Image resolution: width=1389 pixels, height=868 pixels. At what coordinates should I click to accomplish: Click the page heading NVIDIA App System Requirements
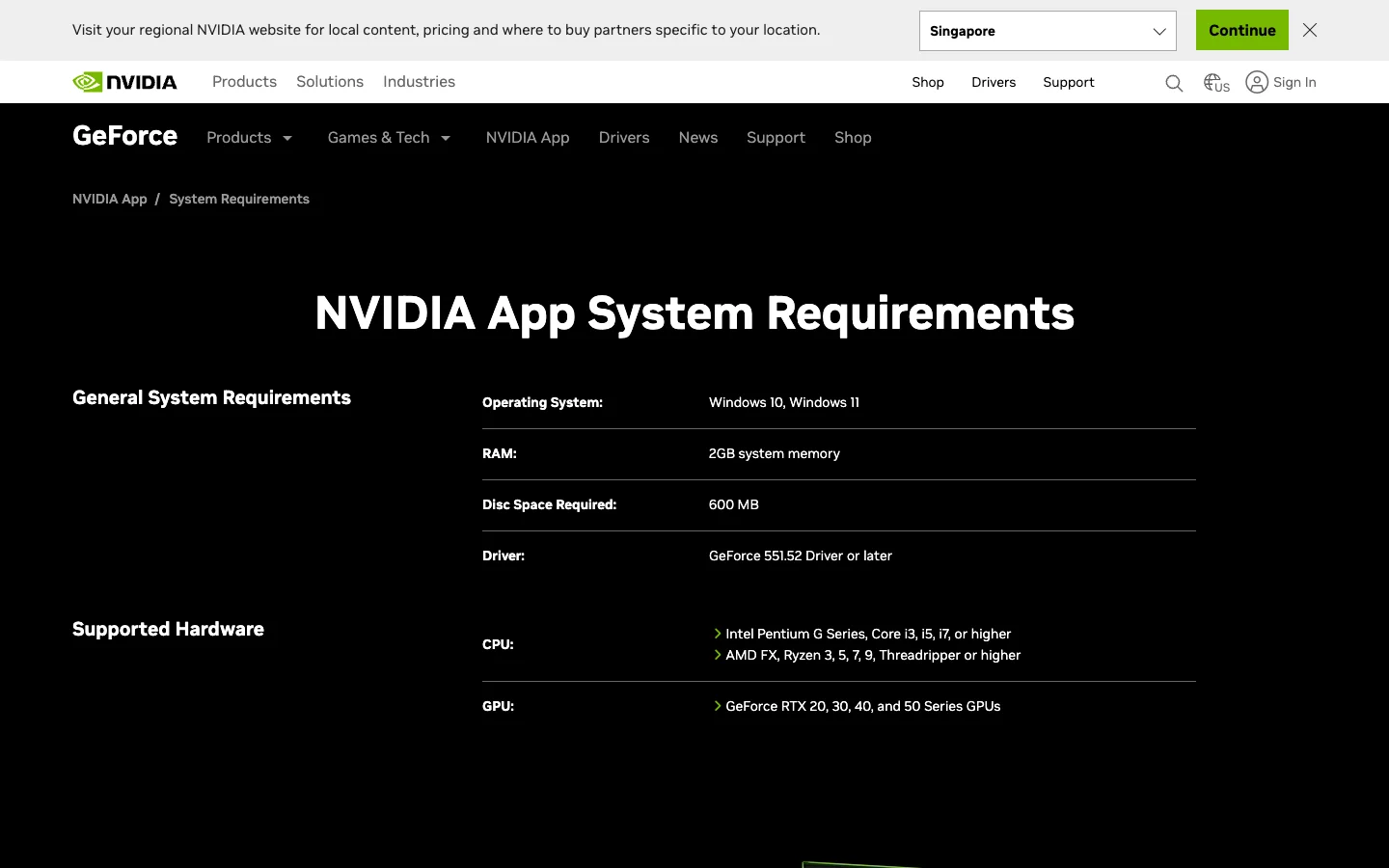[x=694, y=313]
